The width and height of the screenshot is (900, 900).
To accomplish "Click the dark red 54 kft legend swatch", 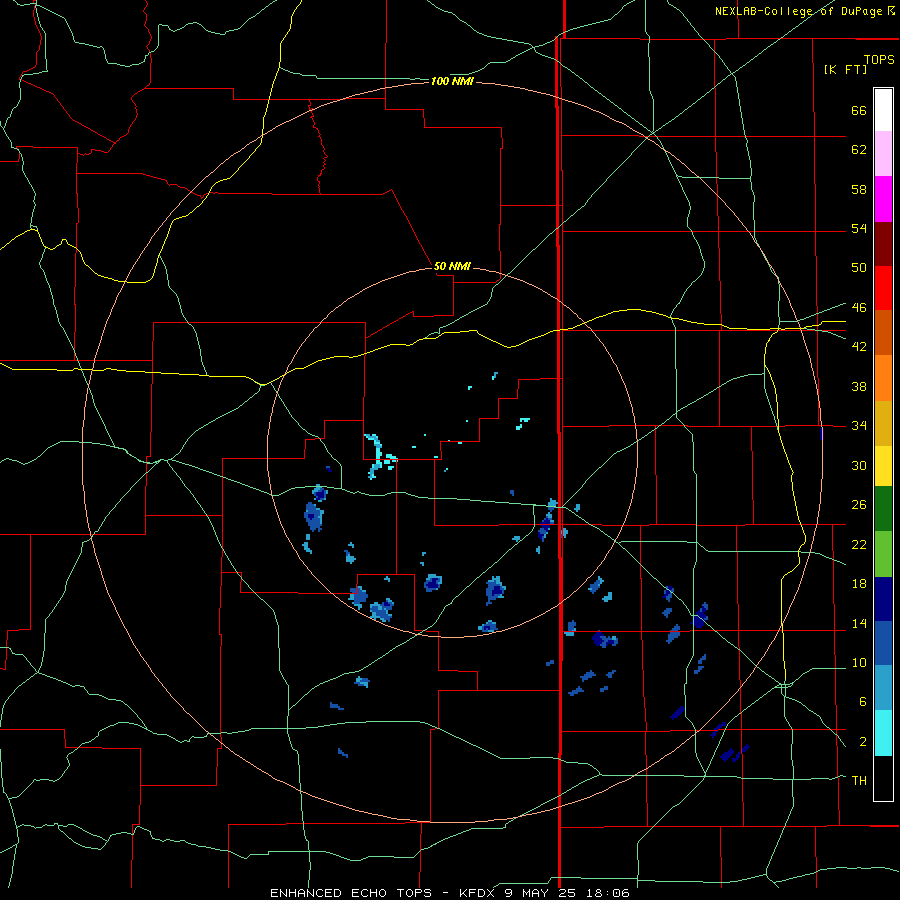I will point(883,243).
